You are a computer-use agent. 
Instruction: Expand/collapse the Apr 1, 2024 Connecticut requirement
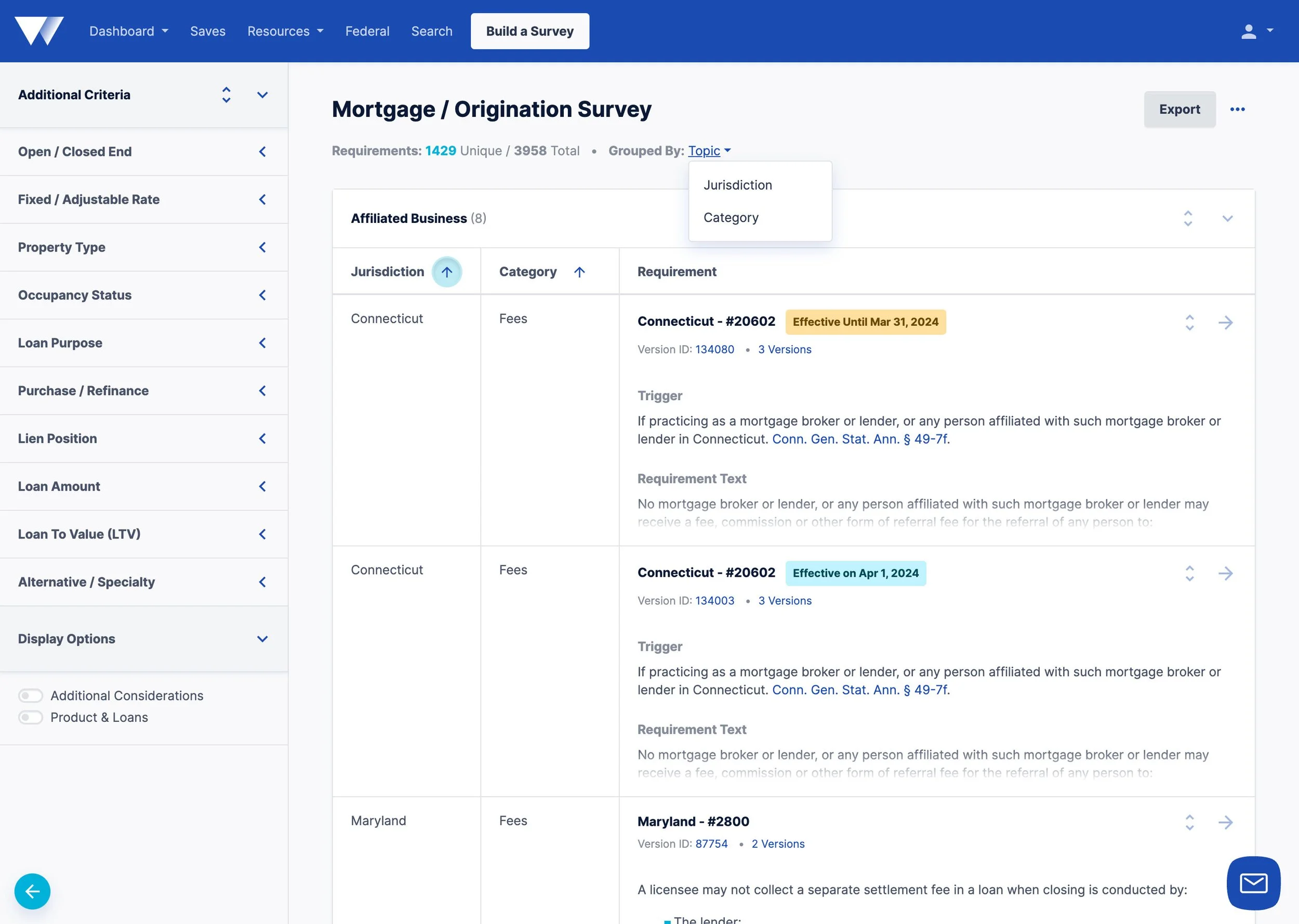(1189, 573)
